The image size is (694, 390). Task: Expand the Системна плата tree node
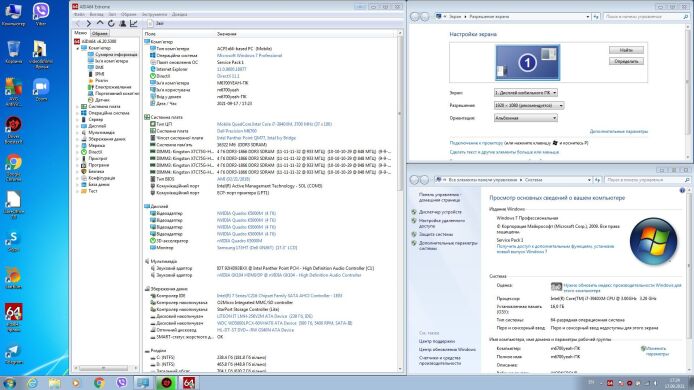coord(78,107)
